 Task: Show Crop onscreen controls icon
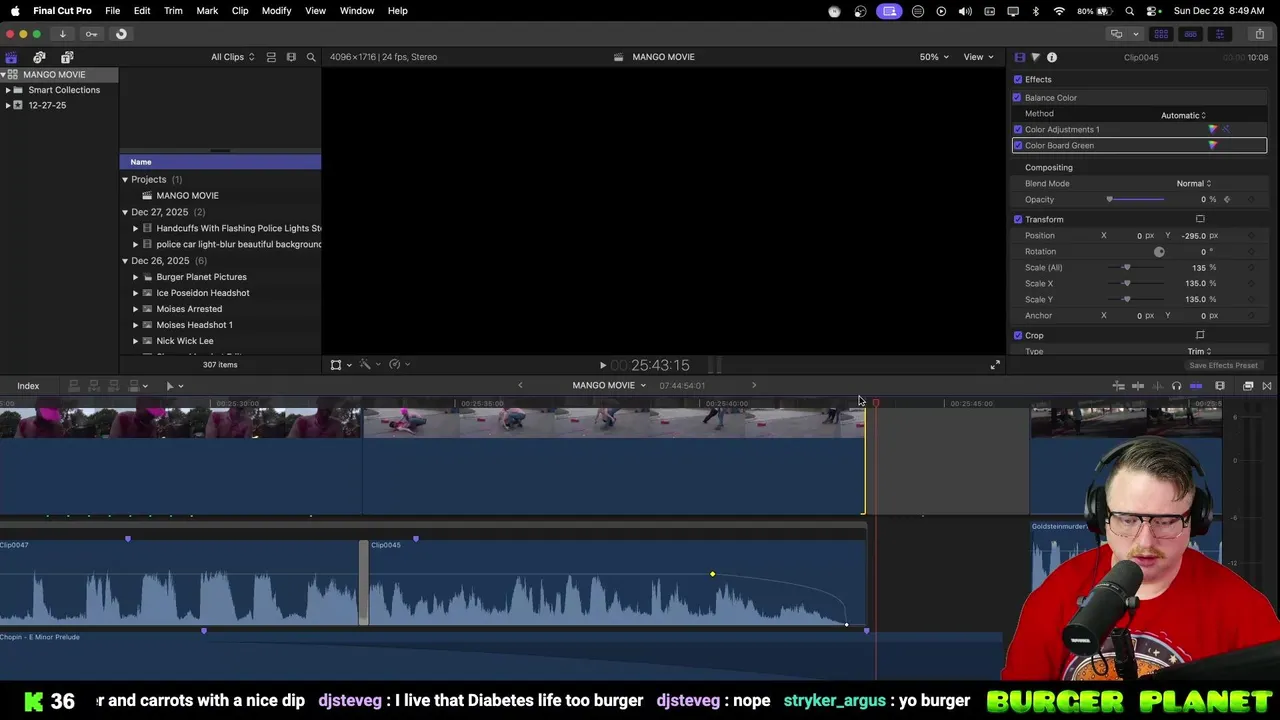coord(1200,335)
